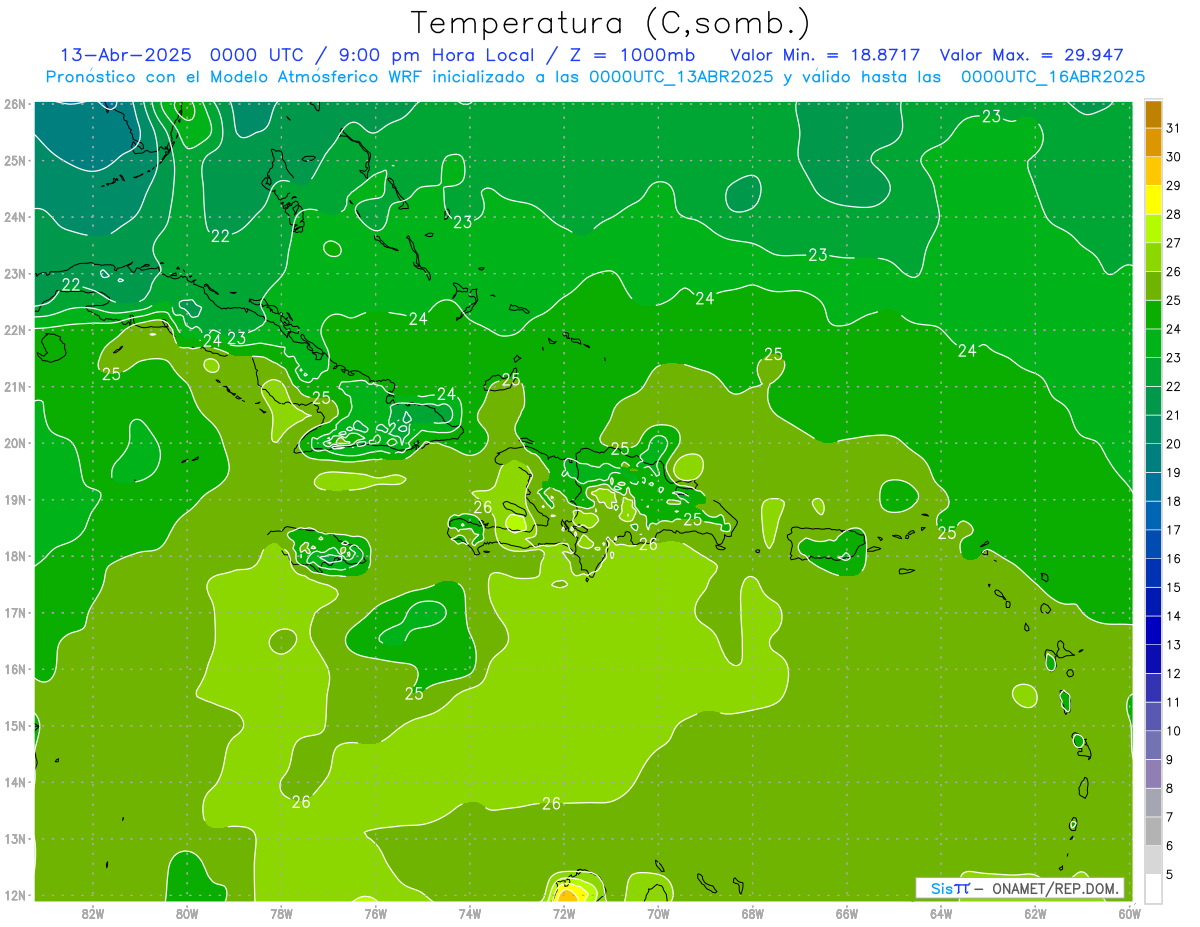
Task: Click latitude axis label "23N"
Action: pos(15,273)
